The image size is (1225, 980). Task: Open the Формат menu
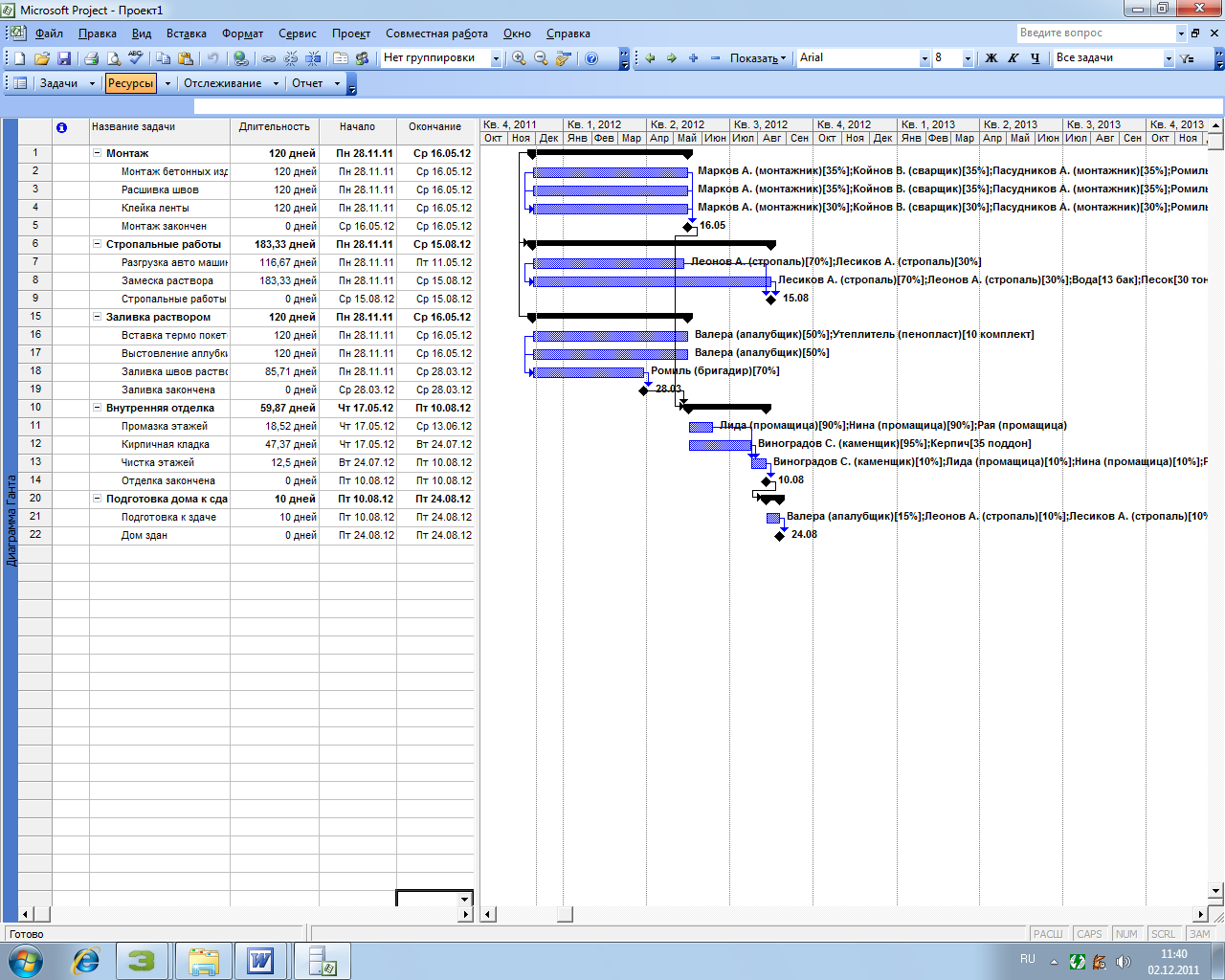(x=243, y=33)
